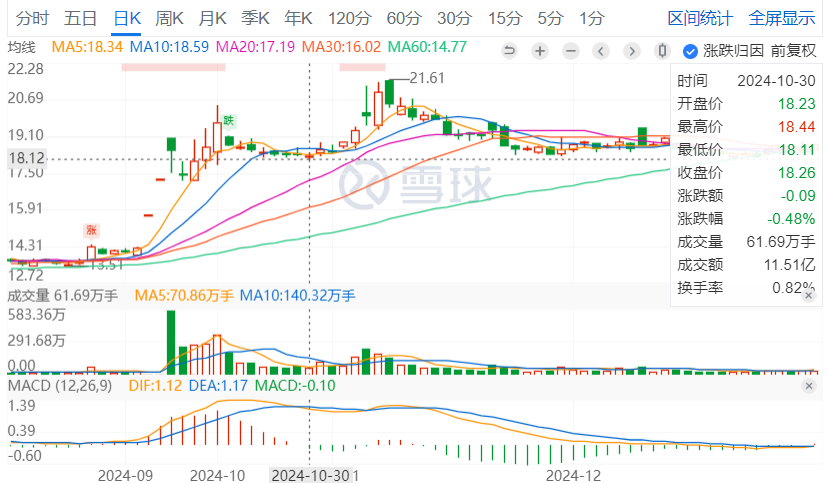This screenshot has width=831, height=483.
Task: Switch to 30分 minute chart
Action: 454,19
